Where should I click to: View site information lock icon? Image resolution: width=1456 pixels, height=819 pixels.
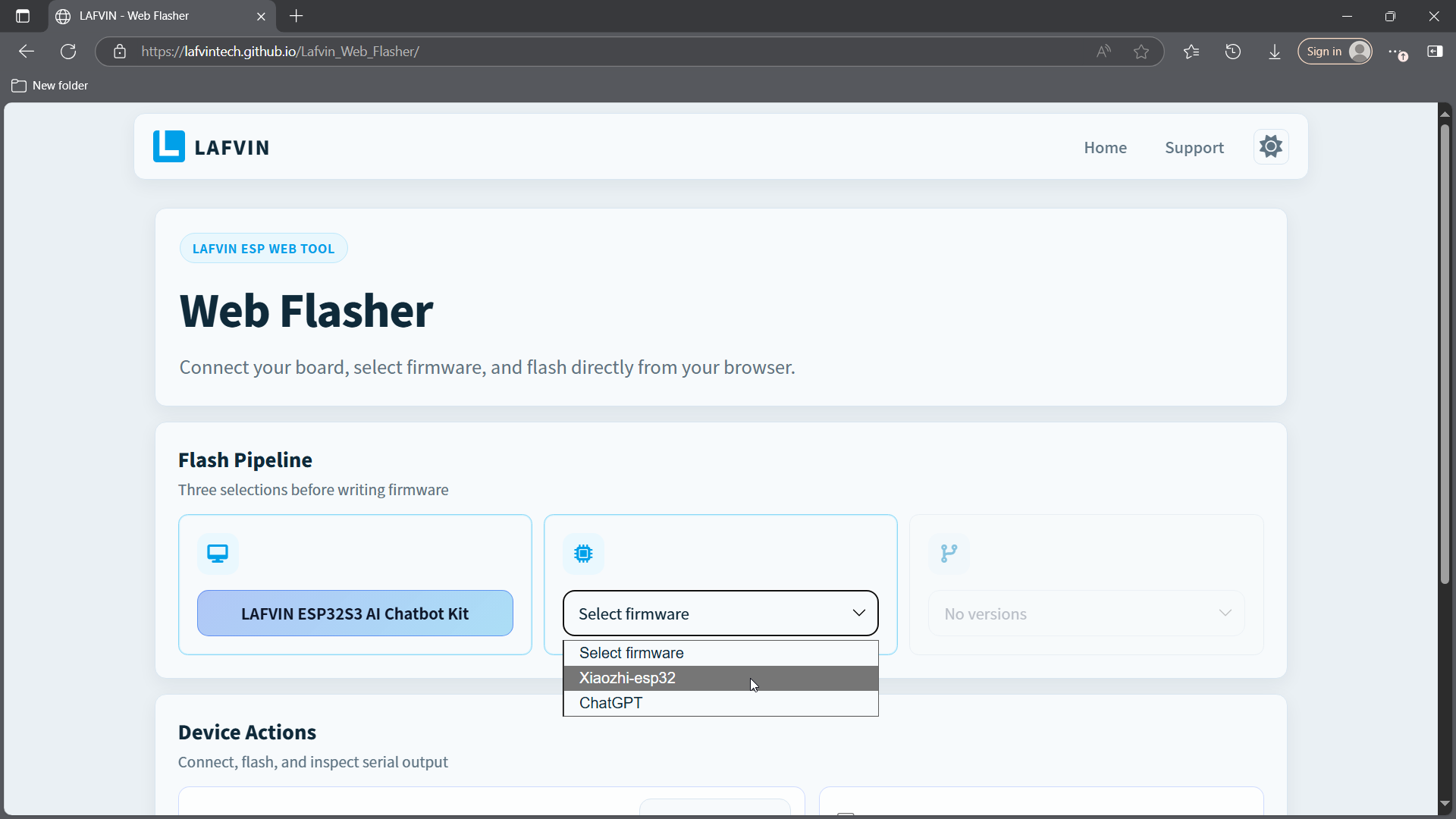pos(119,52)
